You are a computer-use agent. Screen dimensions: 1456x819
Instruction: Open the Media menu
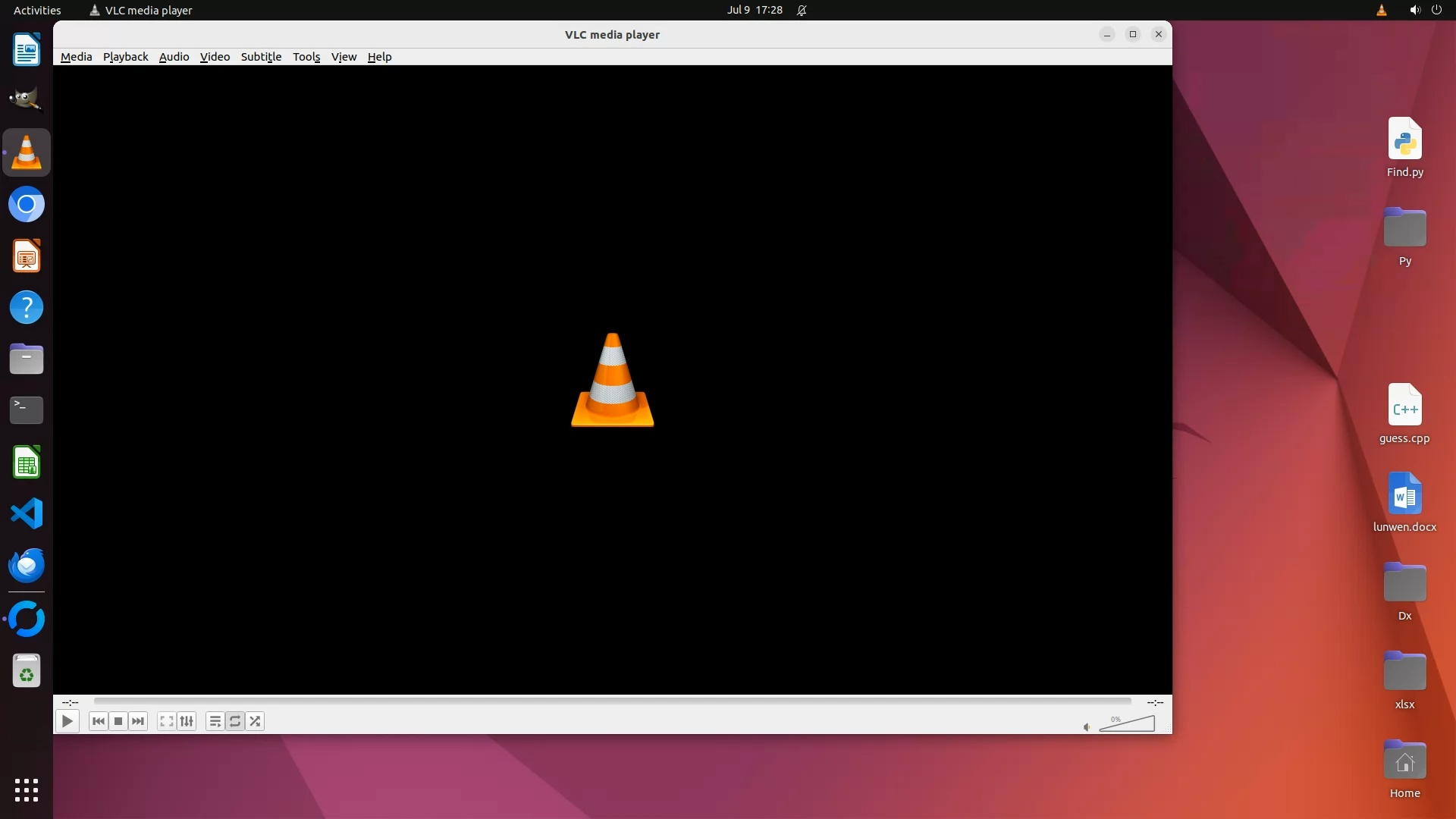pyautogui.click(x=76, y=57)
